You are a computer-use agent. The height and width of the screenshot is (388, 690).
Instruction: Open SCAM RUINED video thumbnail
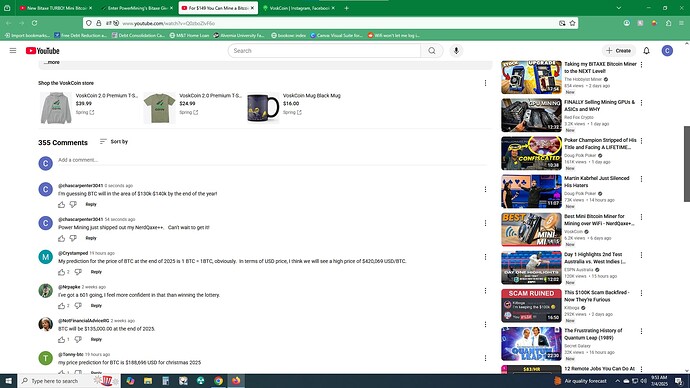click(531, 306)
